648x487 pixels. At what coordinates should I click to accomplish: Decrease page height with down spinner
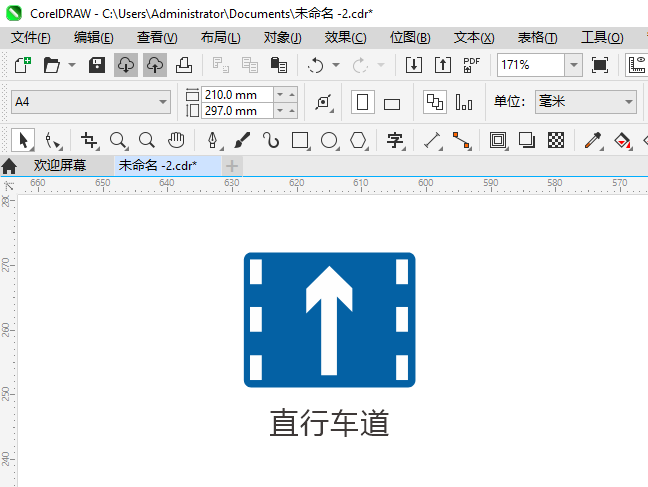[280, 111]
